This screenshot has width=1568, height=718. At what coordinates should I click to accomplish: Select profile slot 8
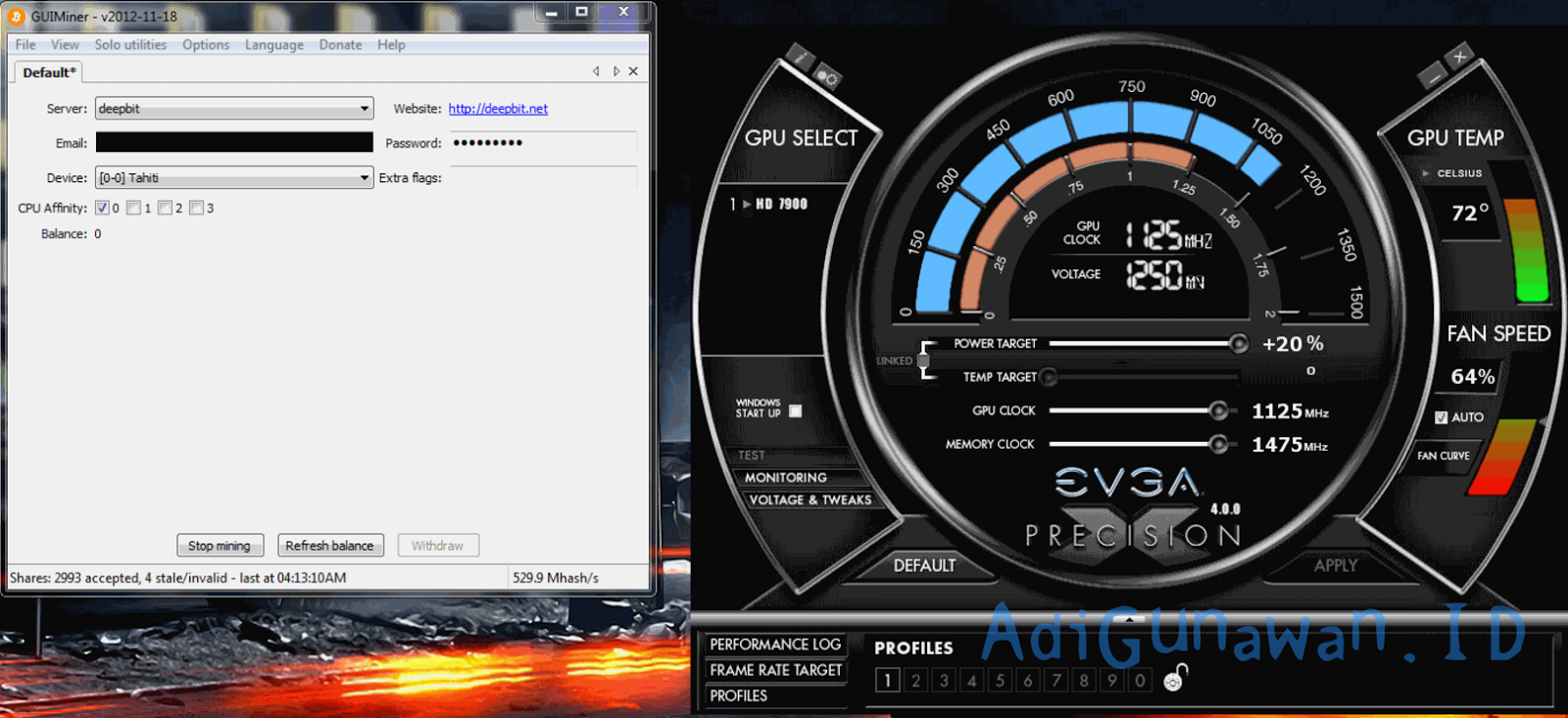(x=1084, y=680)
